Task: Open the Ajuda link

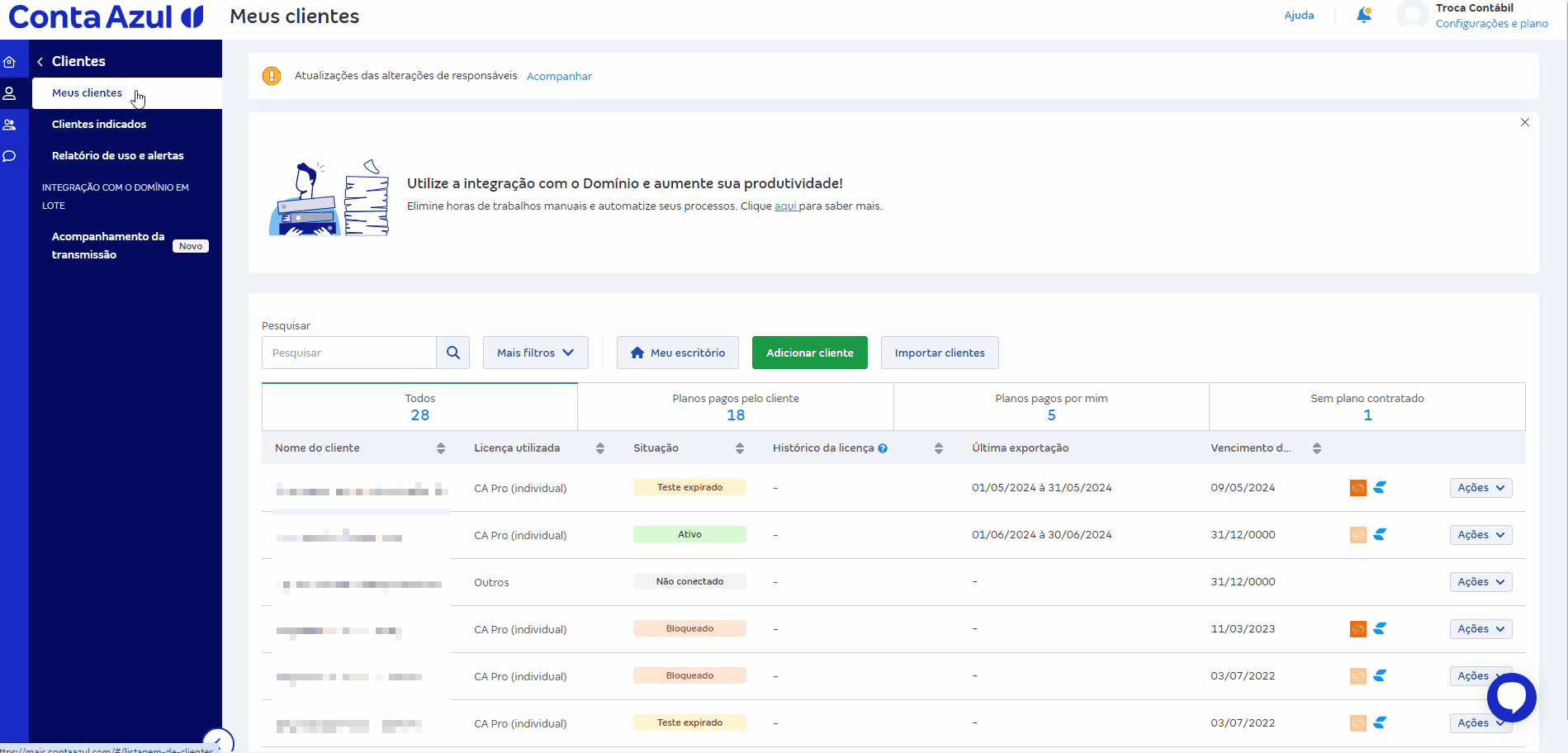Action: pyautogui.click(x=1299, y=16)
